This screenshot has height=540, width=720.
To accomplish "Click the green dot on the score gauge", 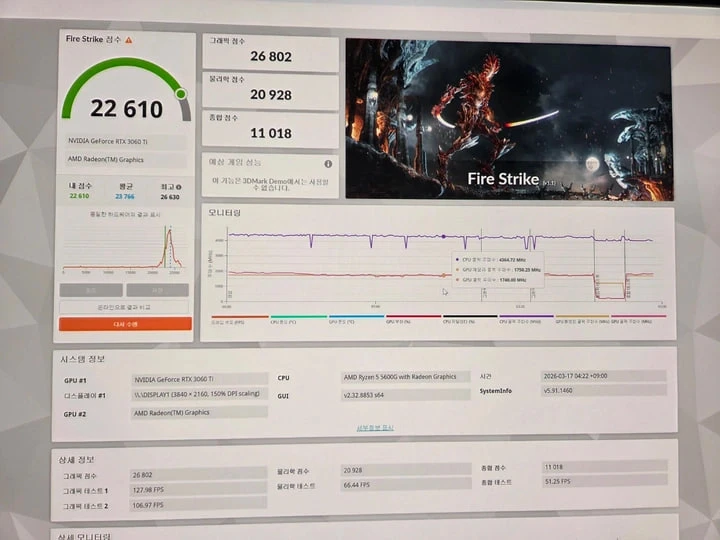I will pyautogui.click(x=181, y=94).
